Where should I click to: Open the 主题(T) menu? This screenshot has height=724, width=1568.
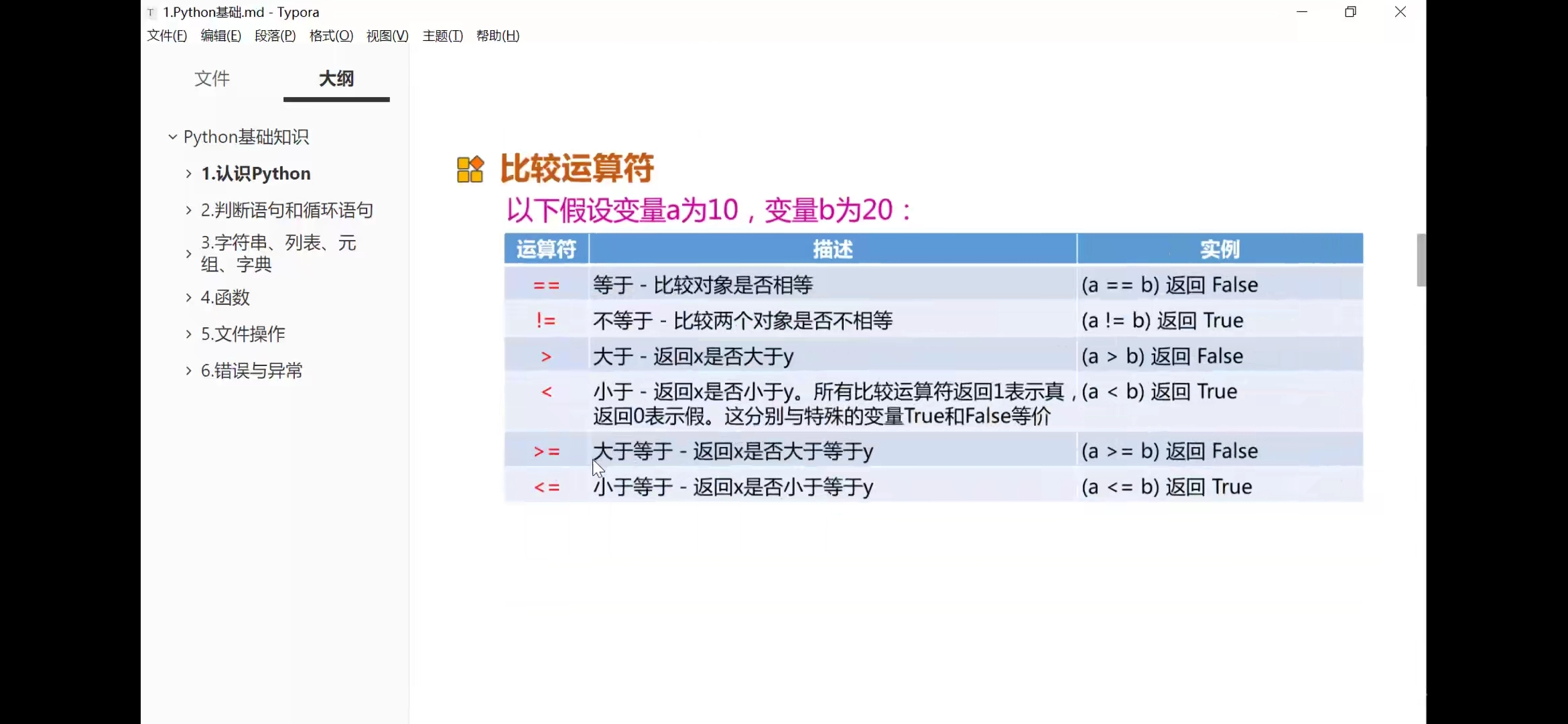pyautogui.click(x=442, y=36)
